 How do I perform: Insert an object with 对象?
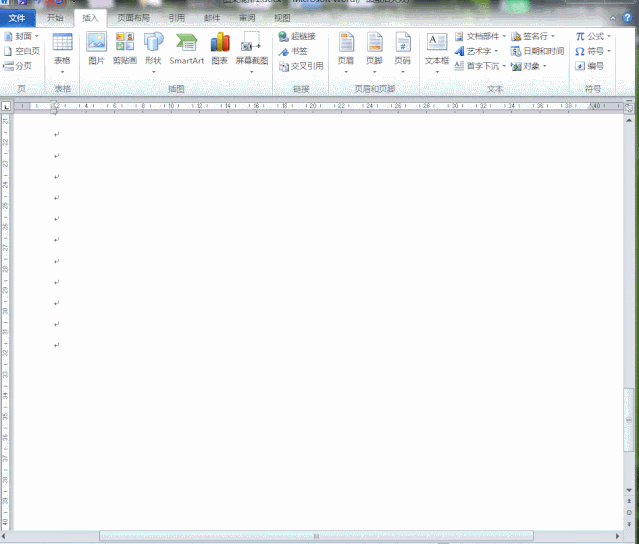coord(529,66)
